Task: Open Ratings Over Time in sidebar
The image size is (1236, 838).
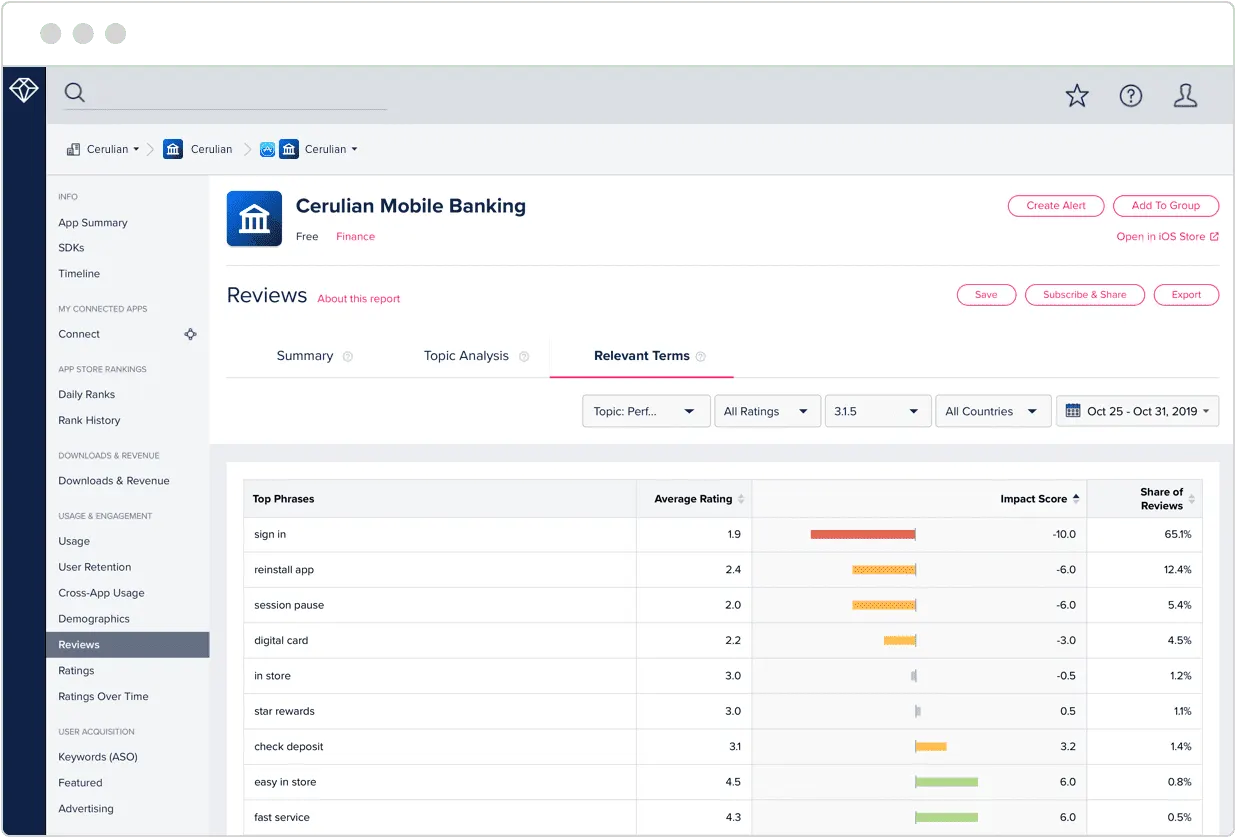Action: 103,697
